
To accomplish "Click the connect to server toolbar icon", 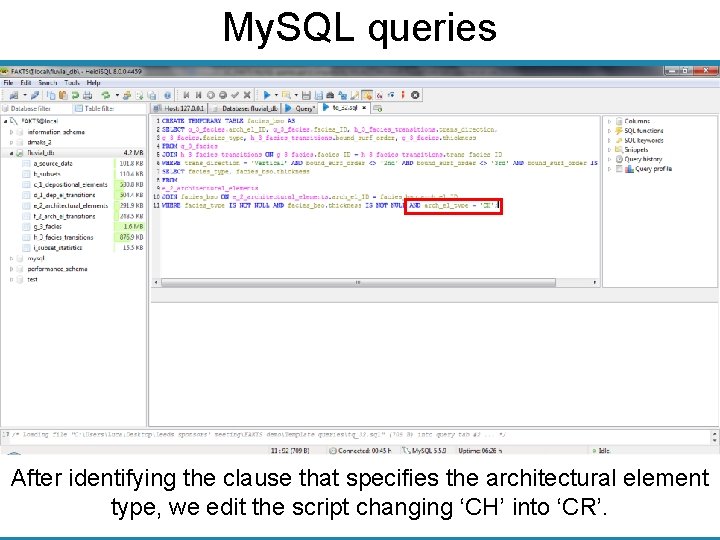I will pos(14,95).
